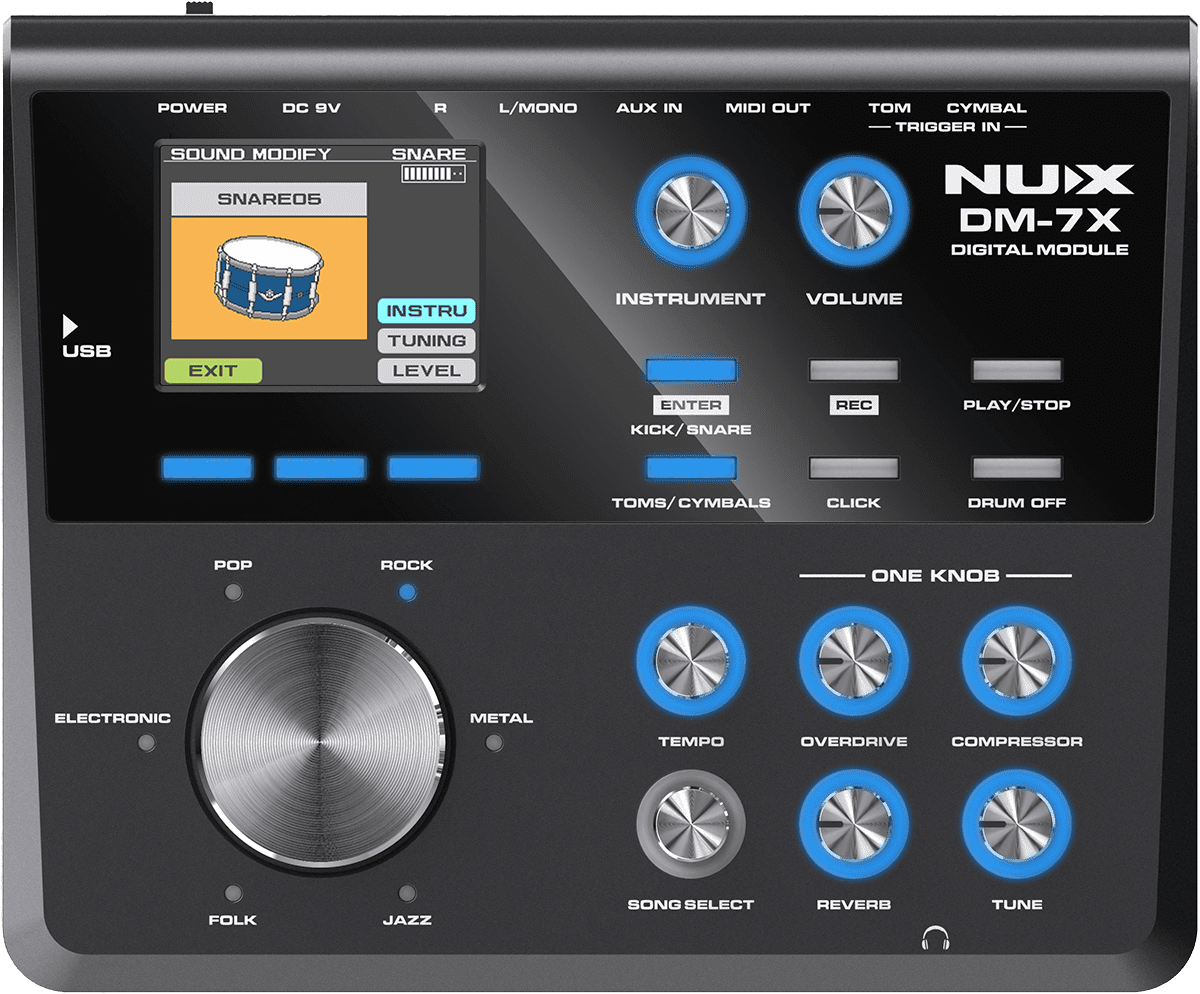
Task: Click the SONG SELECT knob
Action: point(690,823)
